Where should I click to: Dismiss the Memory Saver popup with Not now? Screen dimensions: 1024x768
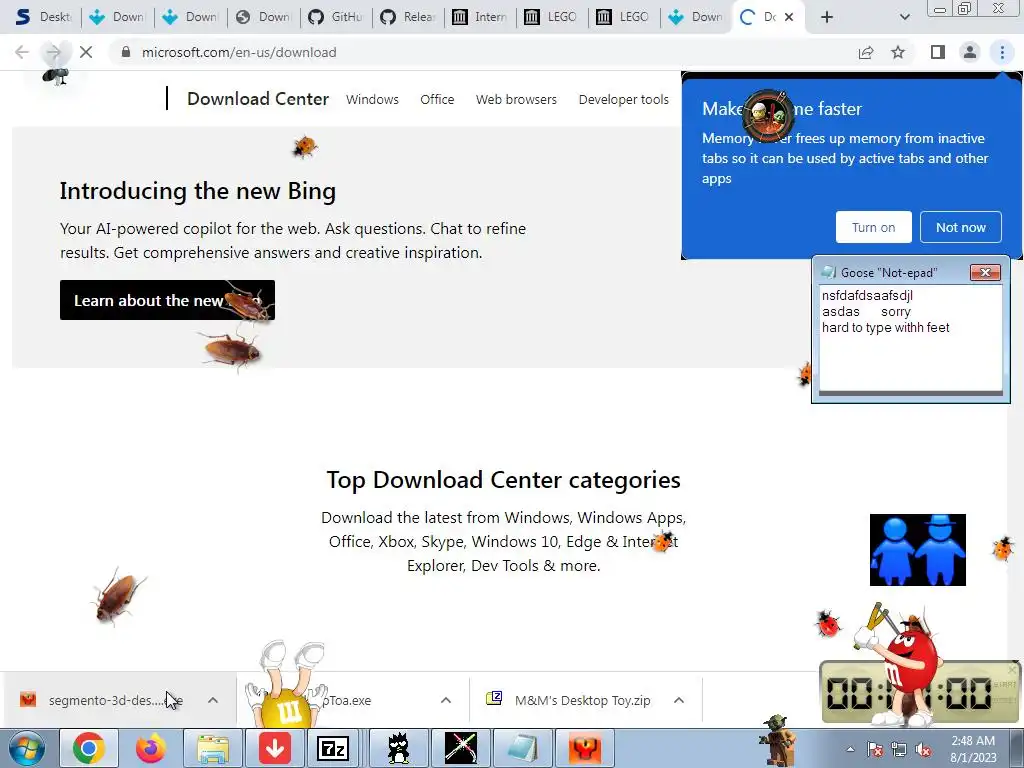pos(961,227)
